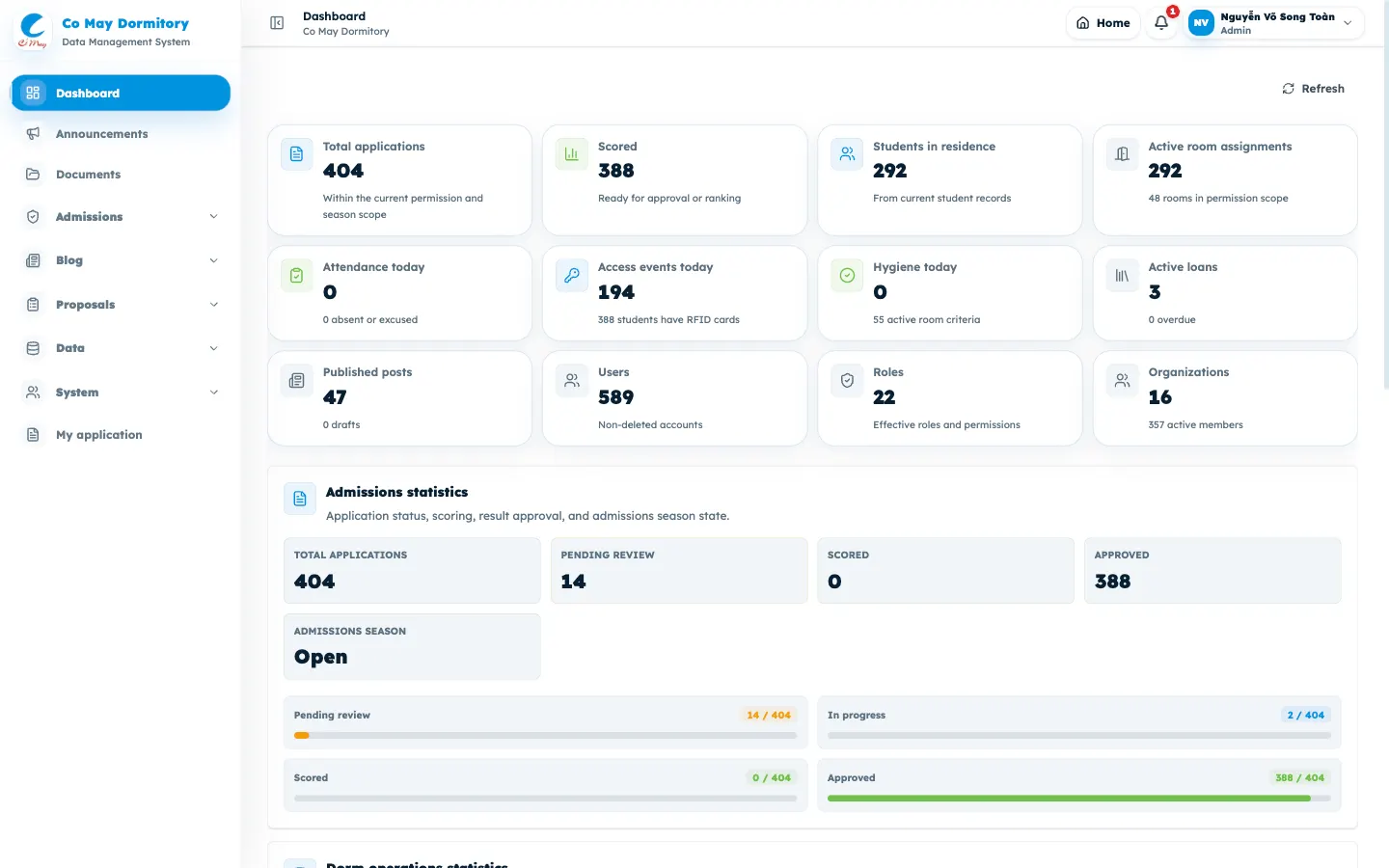Screen dimensions: 1389x868
Task: Open My application menu item
Action: click(x=121, y=435)
